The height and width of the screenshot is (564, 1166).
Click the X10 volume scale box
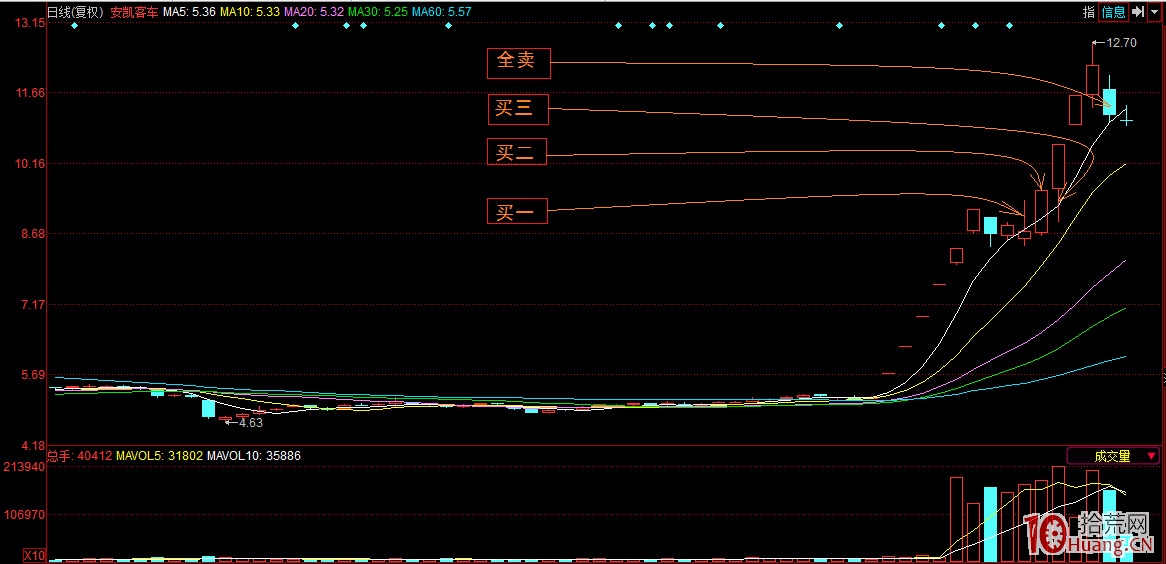tap(34, 555)
